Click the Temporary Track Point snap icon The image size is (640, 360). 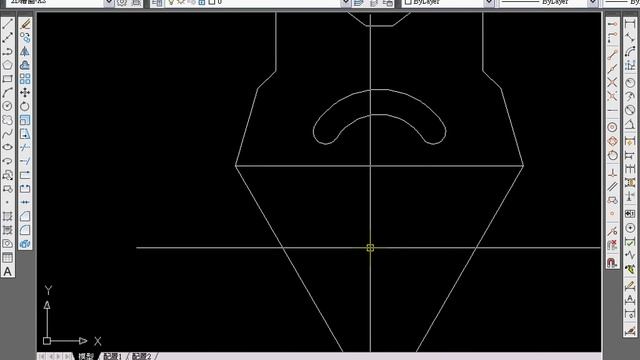[x=612, y=24]
